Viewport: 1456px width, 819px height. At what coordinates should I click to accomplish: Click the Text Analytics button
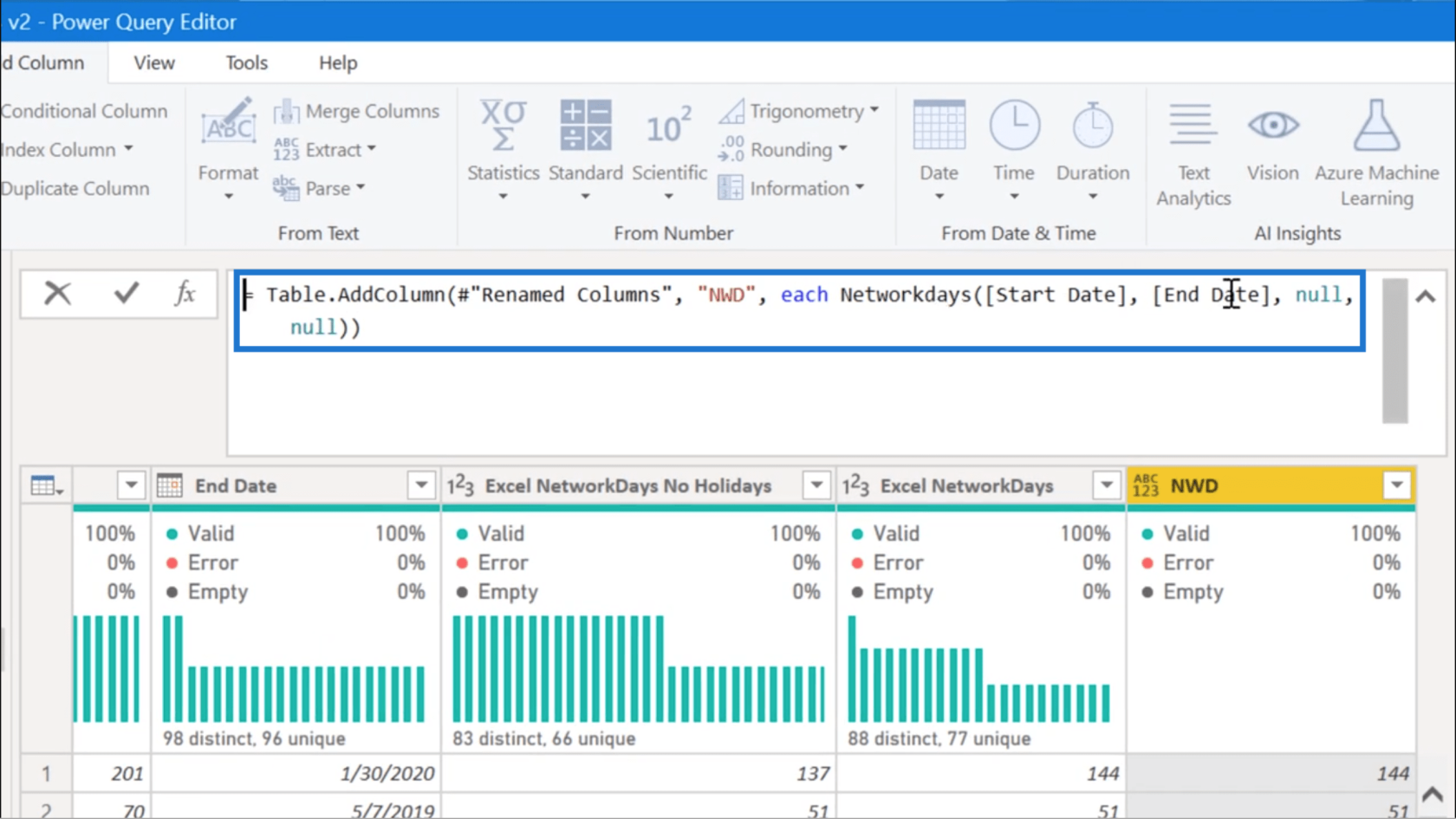point(1193,153)
